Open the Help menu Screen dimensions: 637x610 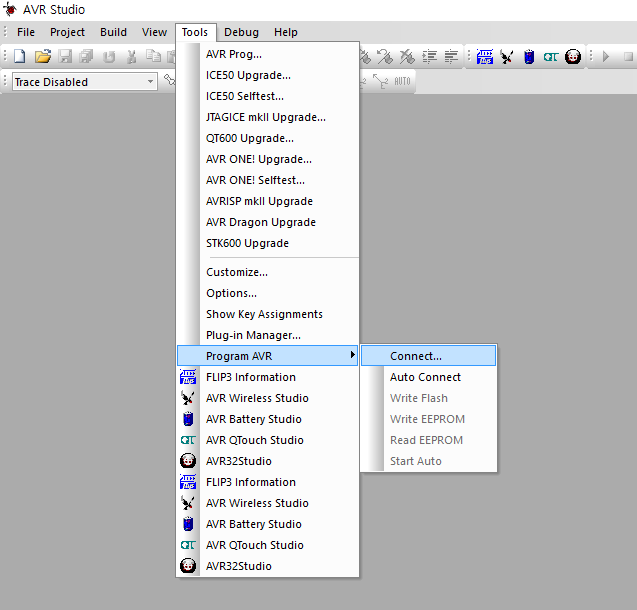(286, 32)
